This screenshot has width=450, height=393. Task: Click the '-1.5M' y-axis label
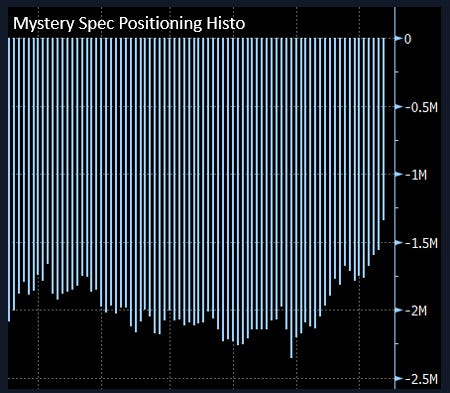pos(421,243)
